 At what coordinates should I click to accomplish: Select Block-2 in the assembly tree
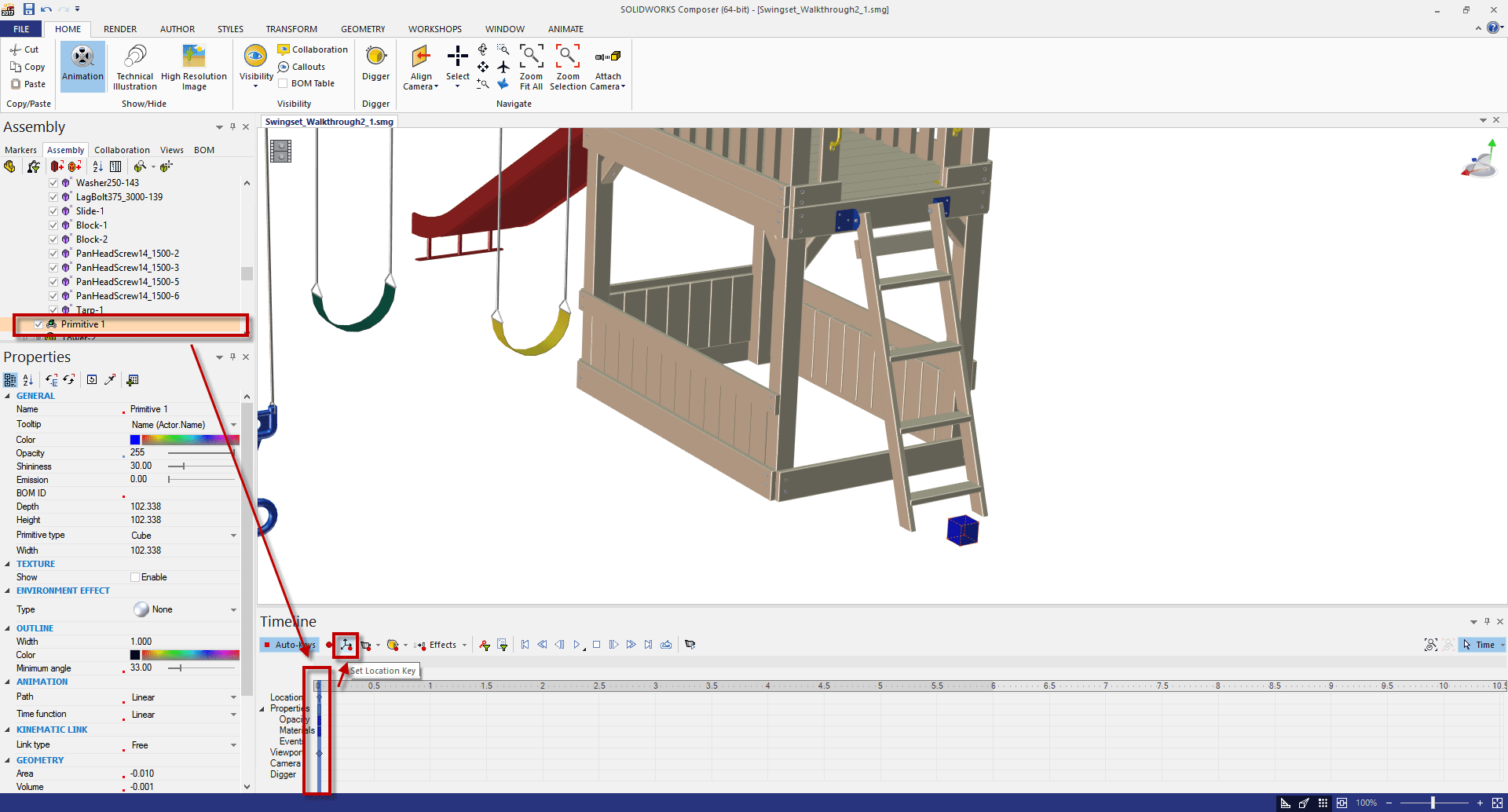point(91,240)
